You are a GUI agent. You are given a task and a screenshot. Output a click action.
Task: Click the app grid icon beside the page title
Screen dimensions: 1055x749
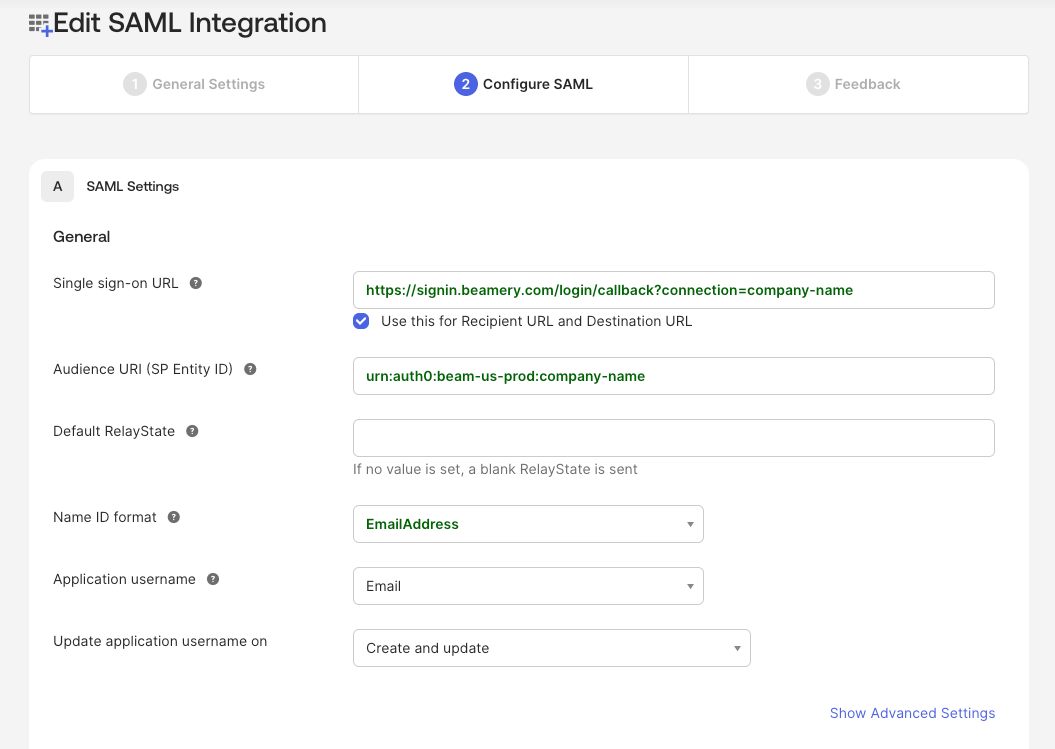(x=39, y=24)
